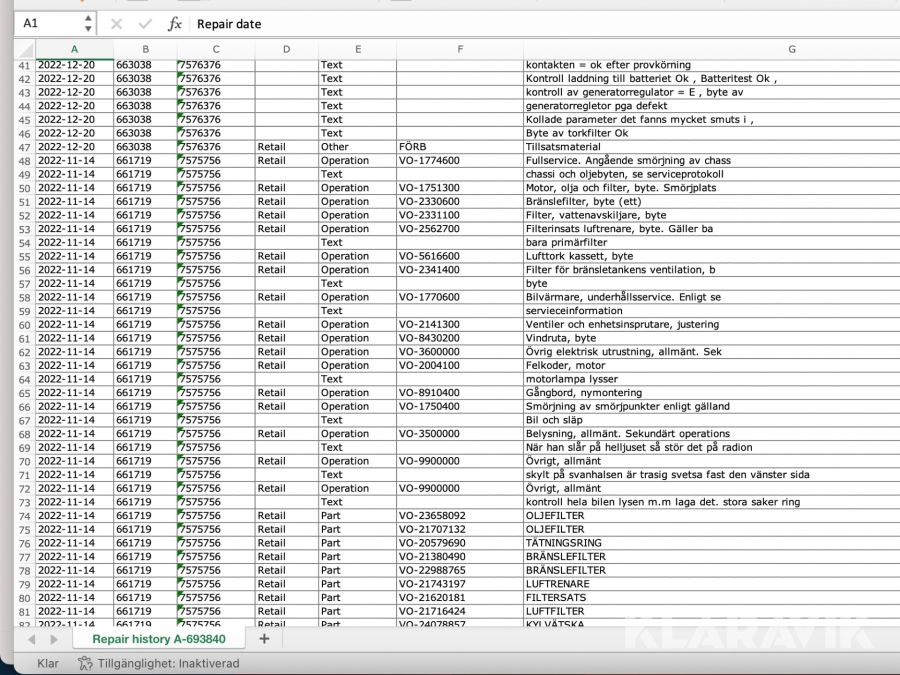Select column D header
Viewport: 900px width, 675px height.
(286, 49)
